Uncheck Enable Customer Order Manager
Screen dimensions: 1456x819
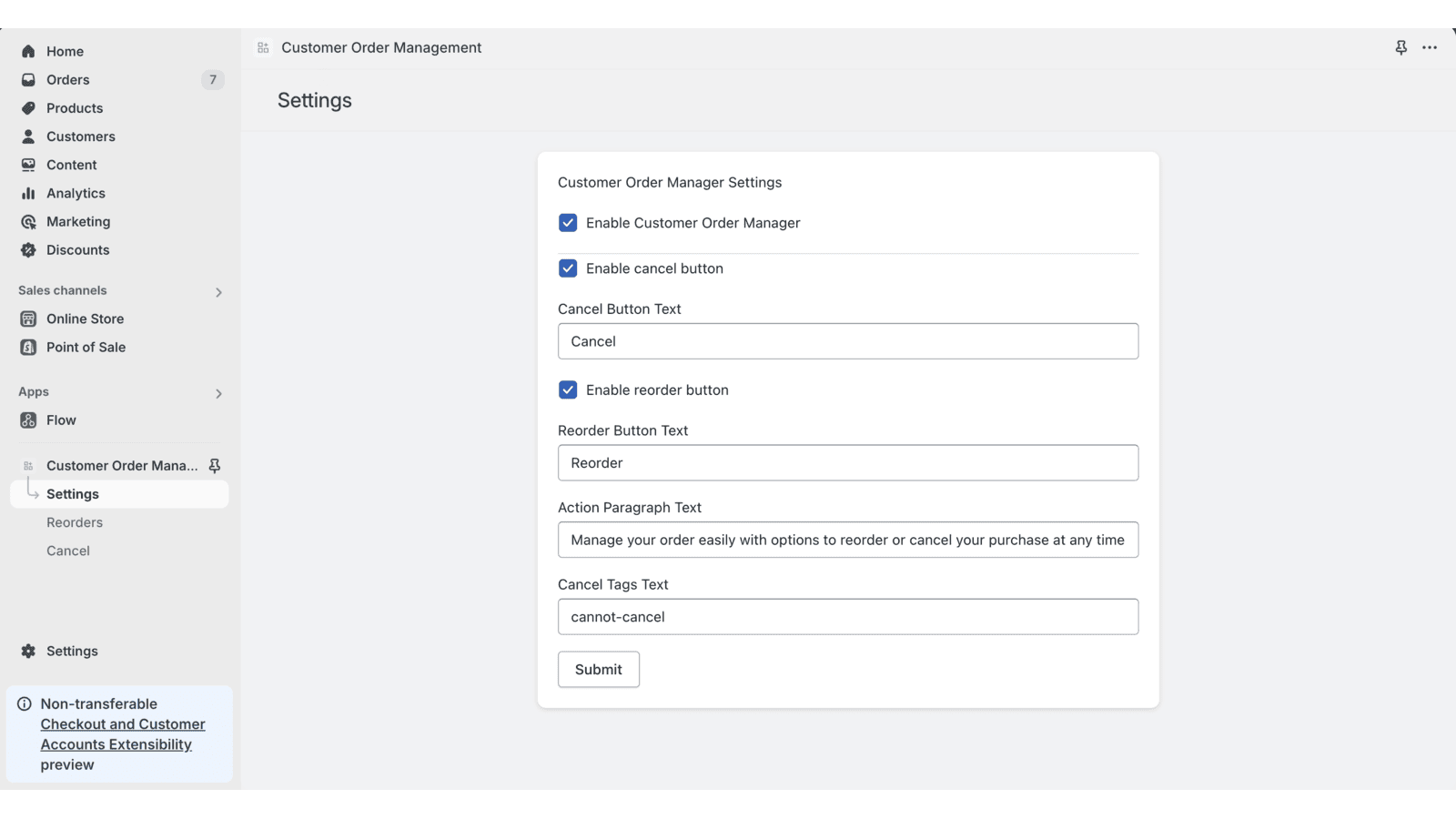pos(568,222)
